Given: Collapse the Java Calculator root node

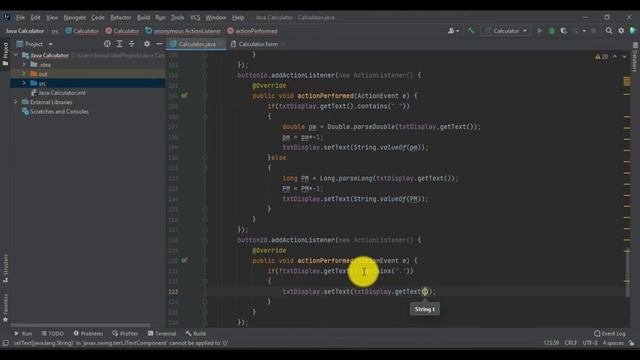Looking at the screenshot, I should tap(16, 55).
